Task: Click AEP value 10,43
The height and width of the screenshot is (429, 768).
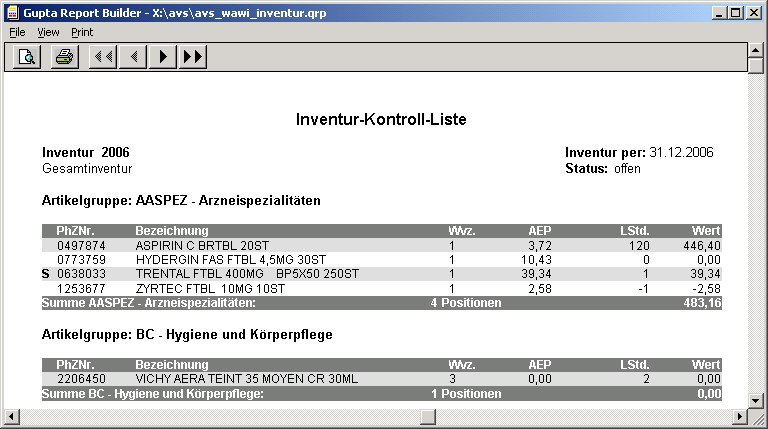Action: tap(536, 260)
